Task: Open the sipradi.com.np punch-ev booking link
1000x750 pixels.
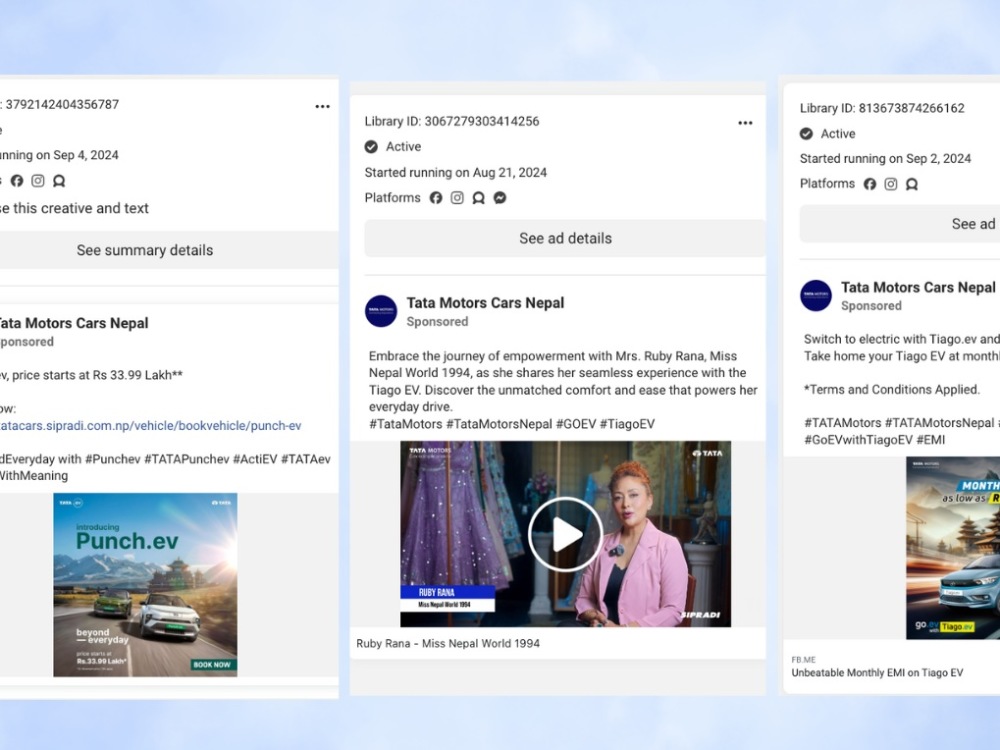Action: click(151, 425)
